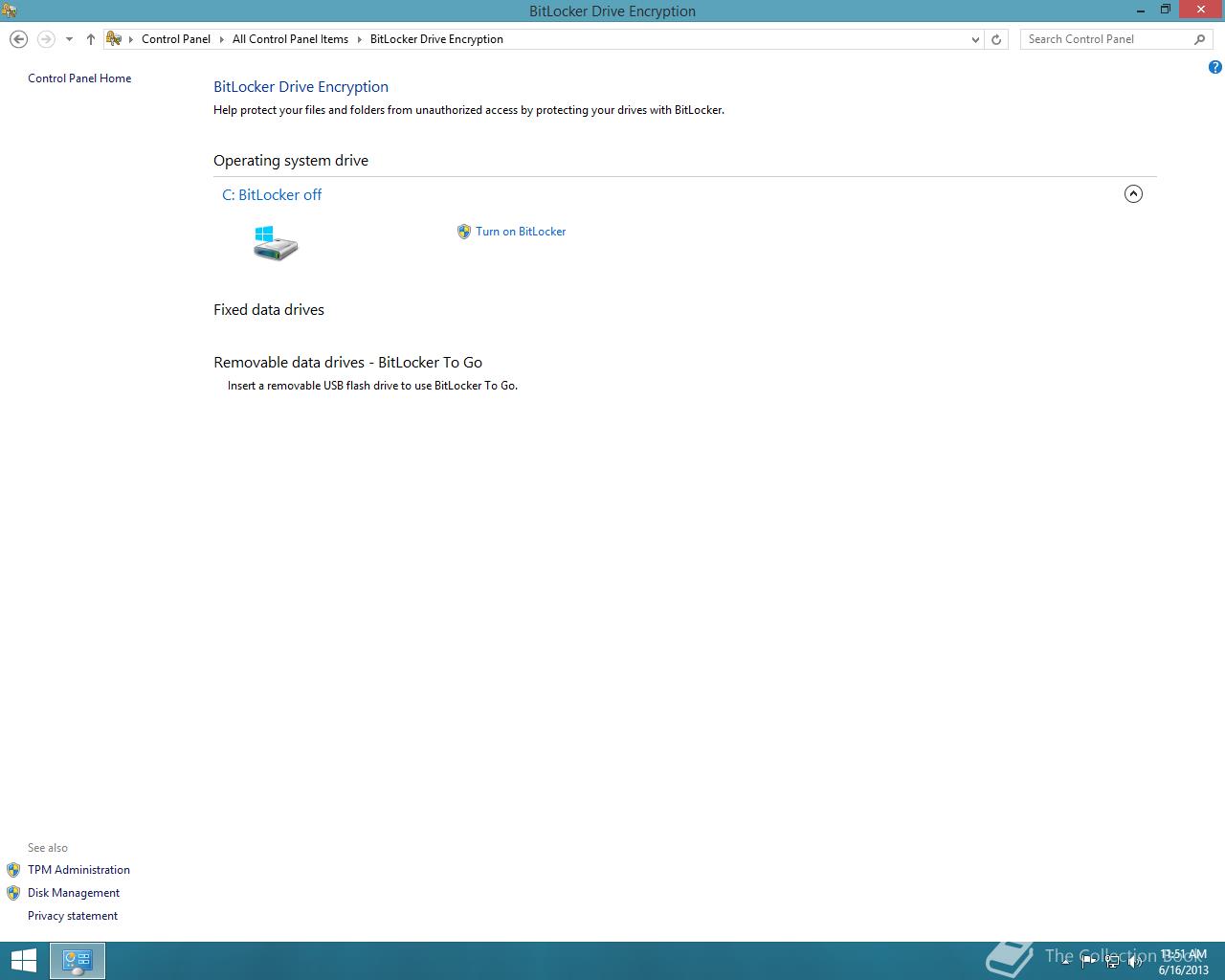Minimize the BitLocker Drive Encryption window
The height and width of the screenshot is (980, 1225).
1139,10
